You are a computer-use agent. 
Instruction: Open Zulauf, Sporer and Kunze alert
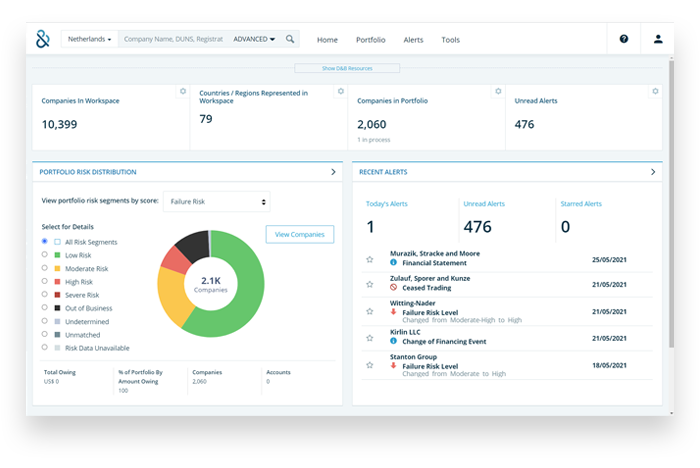(430, 278)
